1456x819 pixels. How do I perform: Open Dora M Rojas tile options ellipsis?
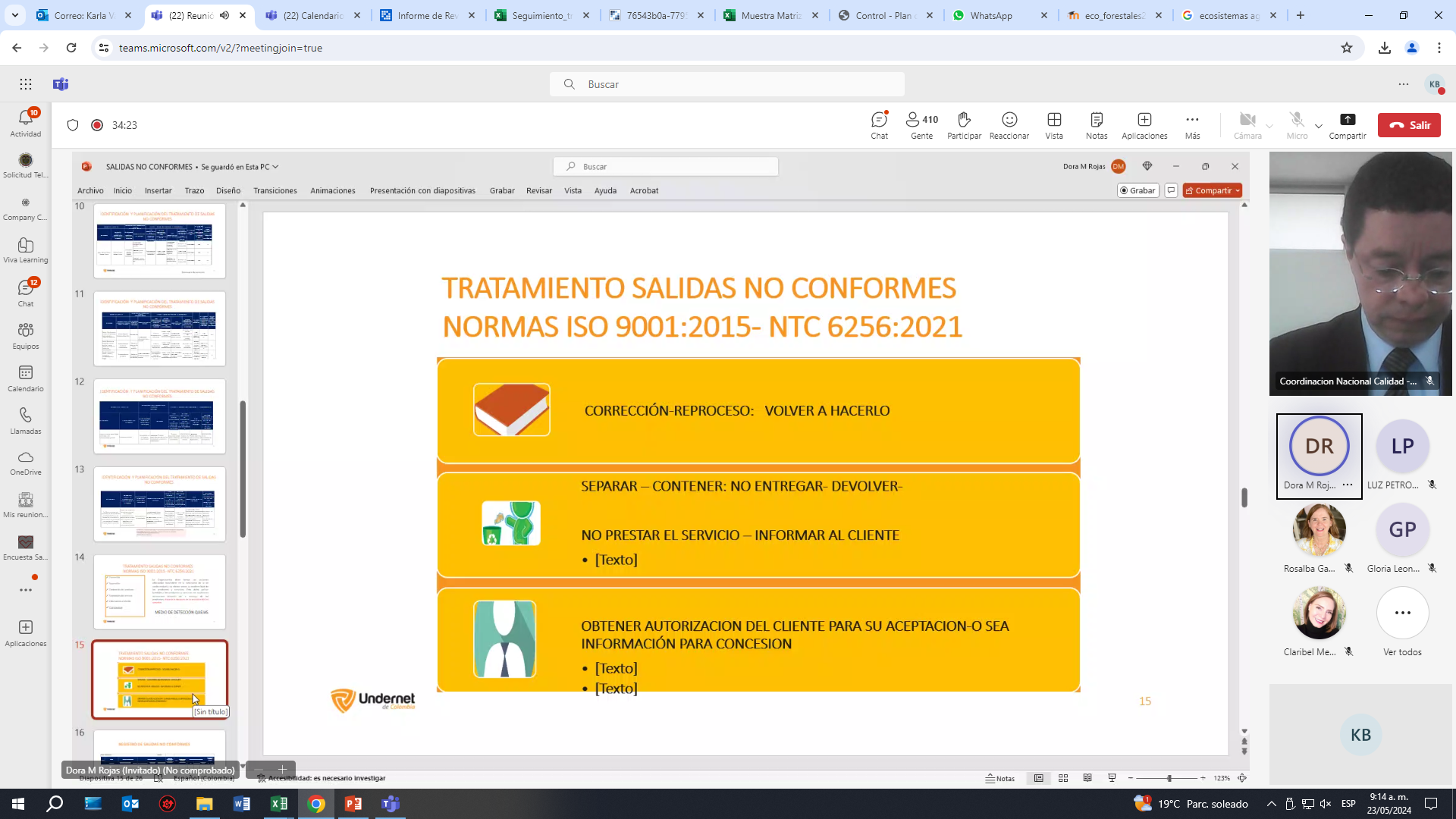click(1347, 485)
